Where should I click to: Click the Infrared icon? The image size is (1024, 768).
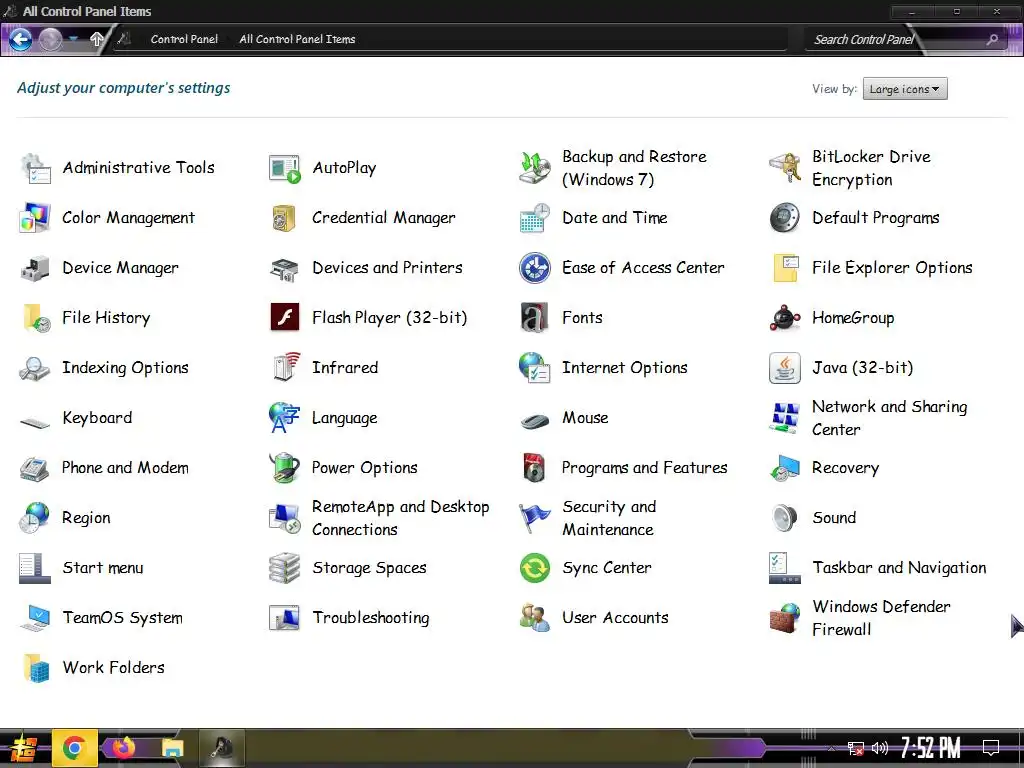coord(285,368)
